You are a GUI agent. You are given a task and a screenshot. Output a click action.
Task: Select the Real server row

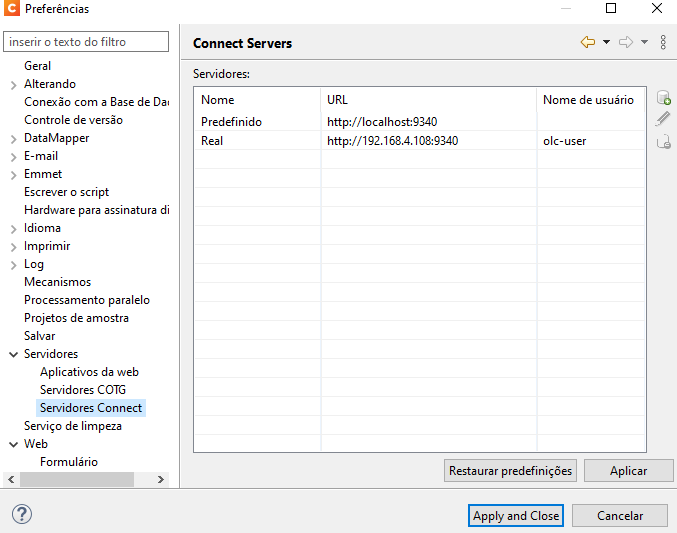click(x=420, y=141)
